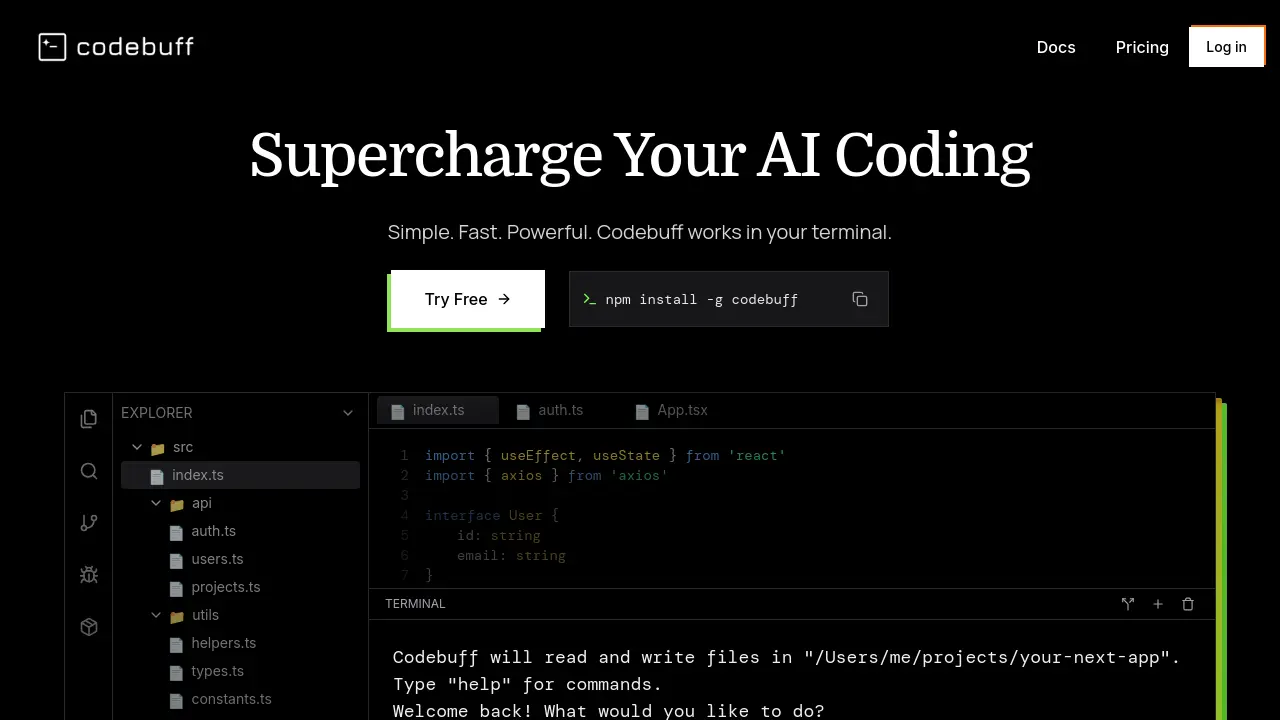This screenshot has height=720, width=1280.
Task: Click the Log in button
Action: coord(1226,47)
